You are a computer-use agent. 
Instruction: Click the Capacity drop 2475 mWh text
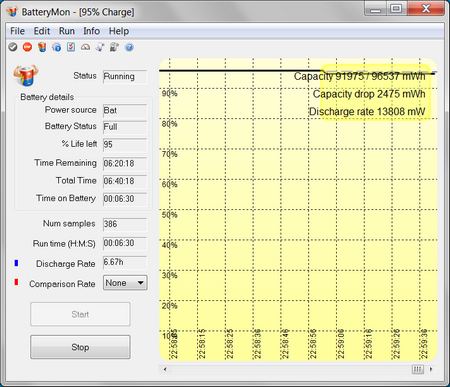click(x=369, y=94)
